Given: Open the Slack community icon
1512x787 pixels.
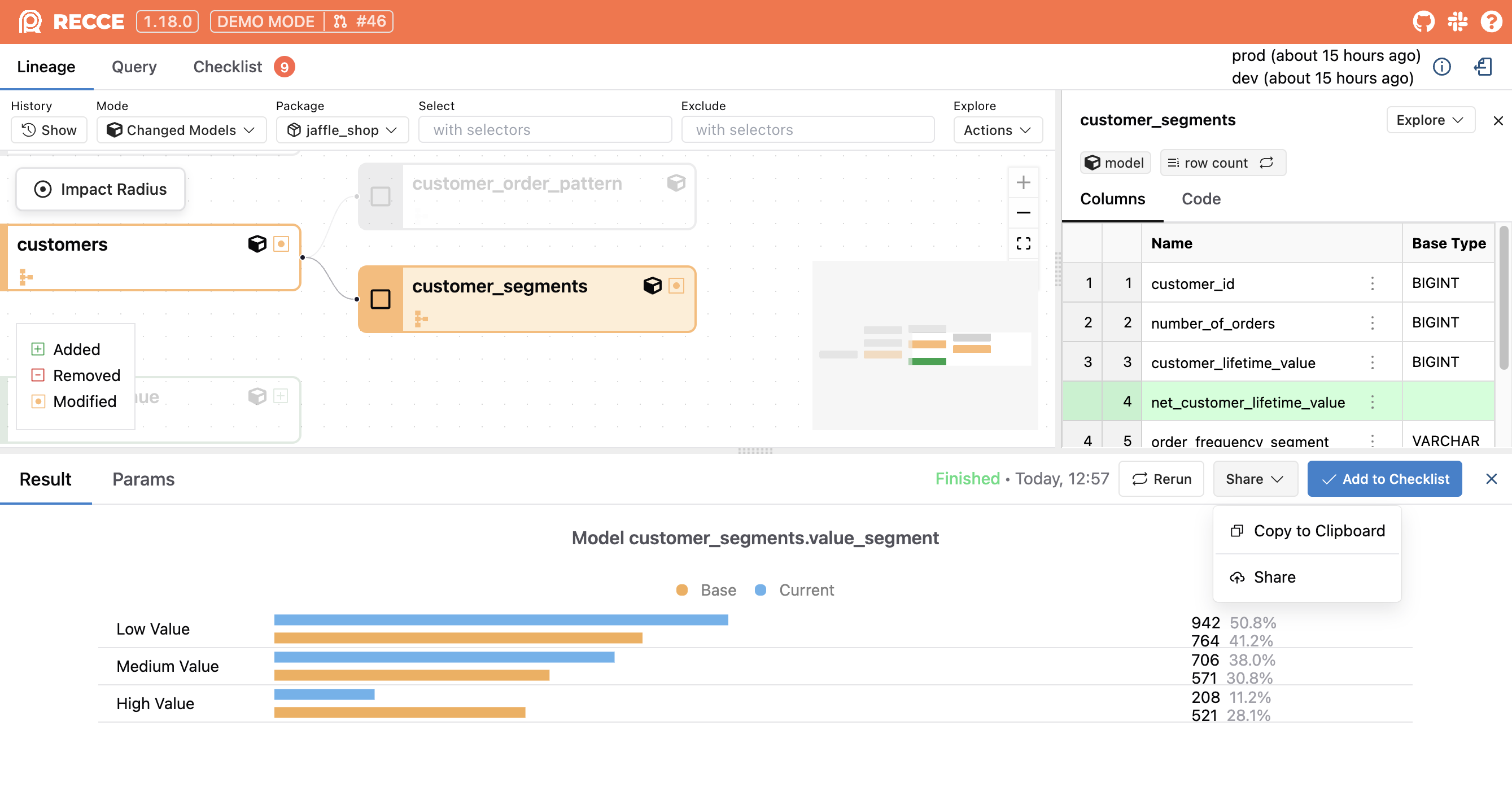Looking at the screenshot, I should click(1457, 21).
